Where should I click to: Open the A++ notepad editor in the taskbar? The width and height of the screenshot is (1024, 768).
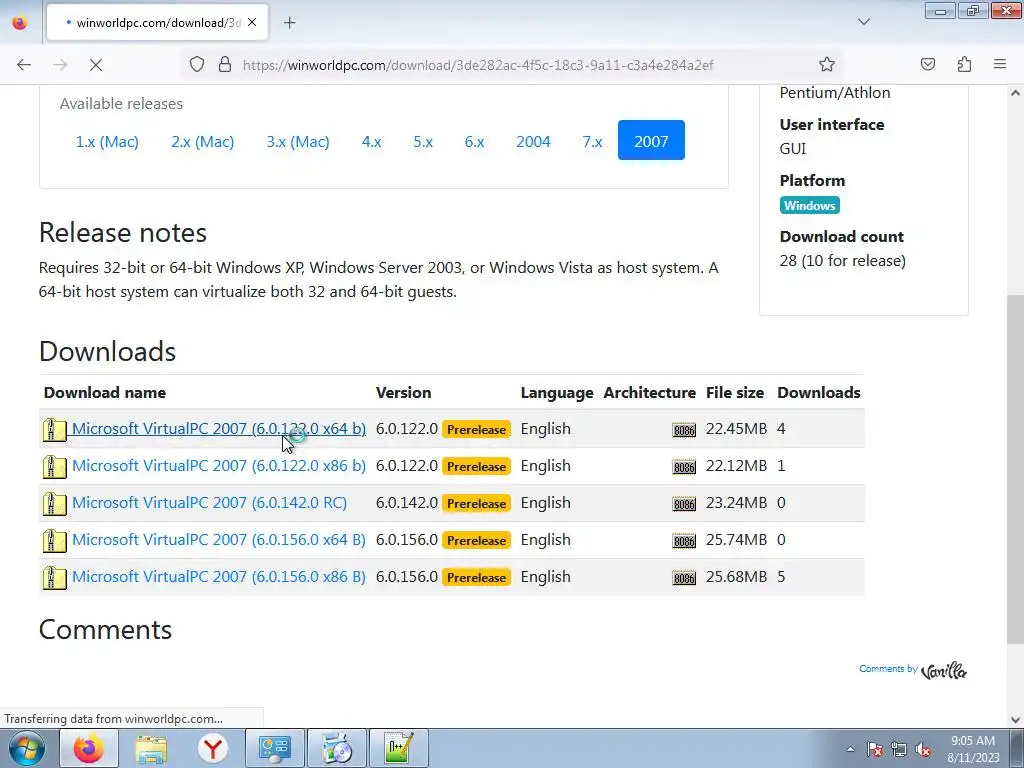pos(398,748)
